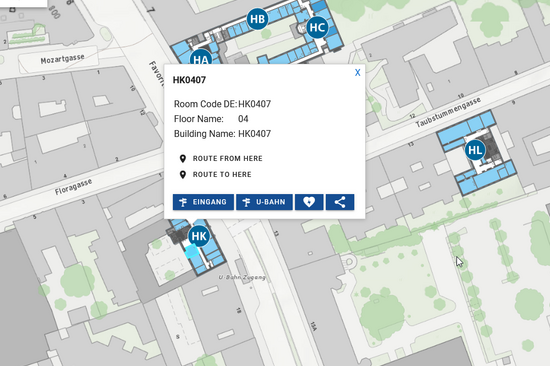This screenshot has width=550, height=366.
Task: Click the Mozartgasse street label
Action: 62,59
